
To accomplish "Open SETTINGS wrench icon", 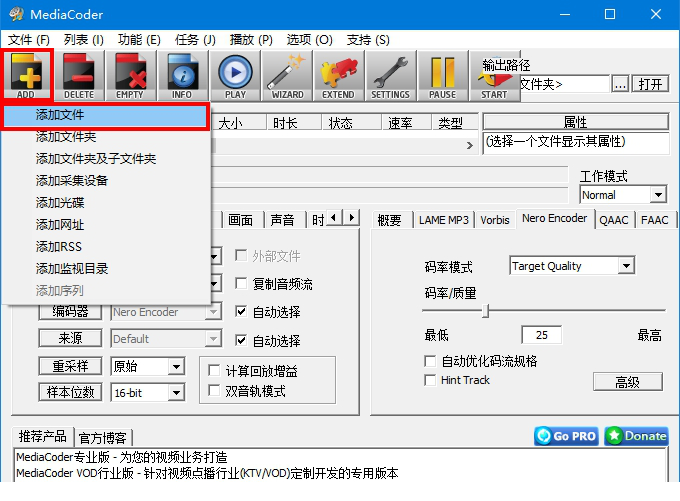I will (390, 75).
